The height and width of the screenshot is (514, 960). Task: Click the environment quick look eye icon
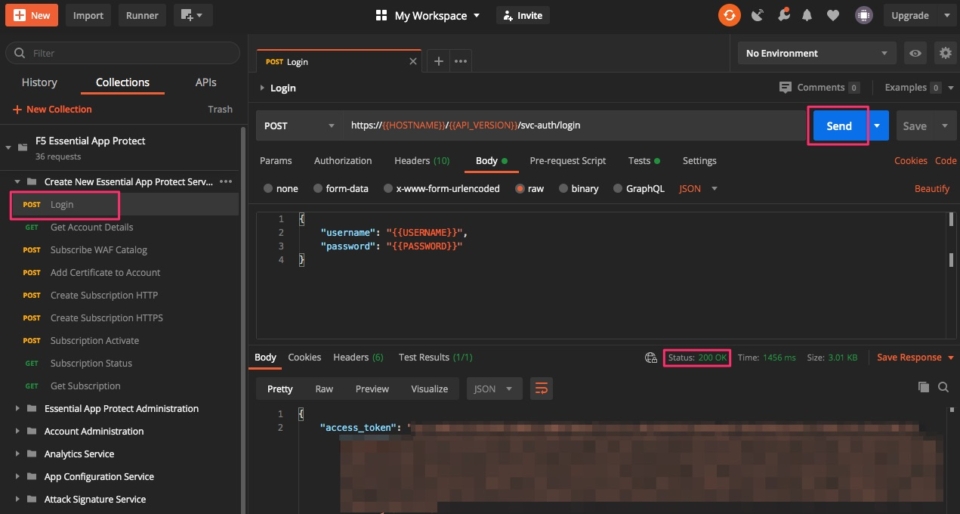[x=915, y=53]
